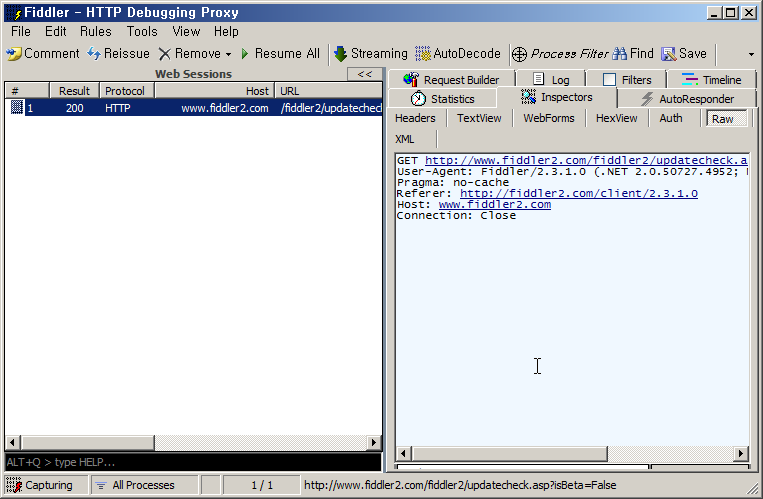763x499 pixels.
Task: Switch to the Request Builder tab
Action: [451, 80]
